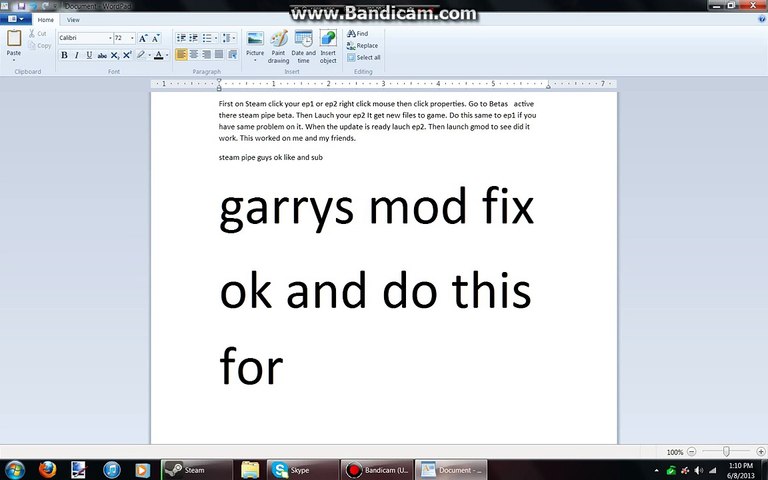The width and height of the screenshot is (768, 480).
Task: Open the Picture dropdown arrow
Action: tap(255, 60)
